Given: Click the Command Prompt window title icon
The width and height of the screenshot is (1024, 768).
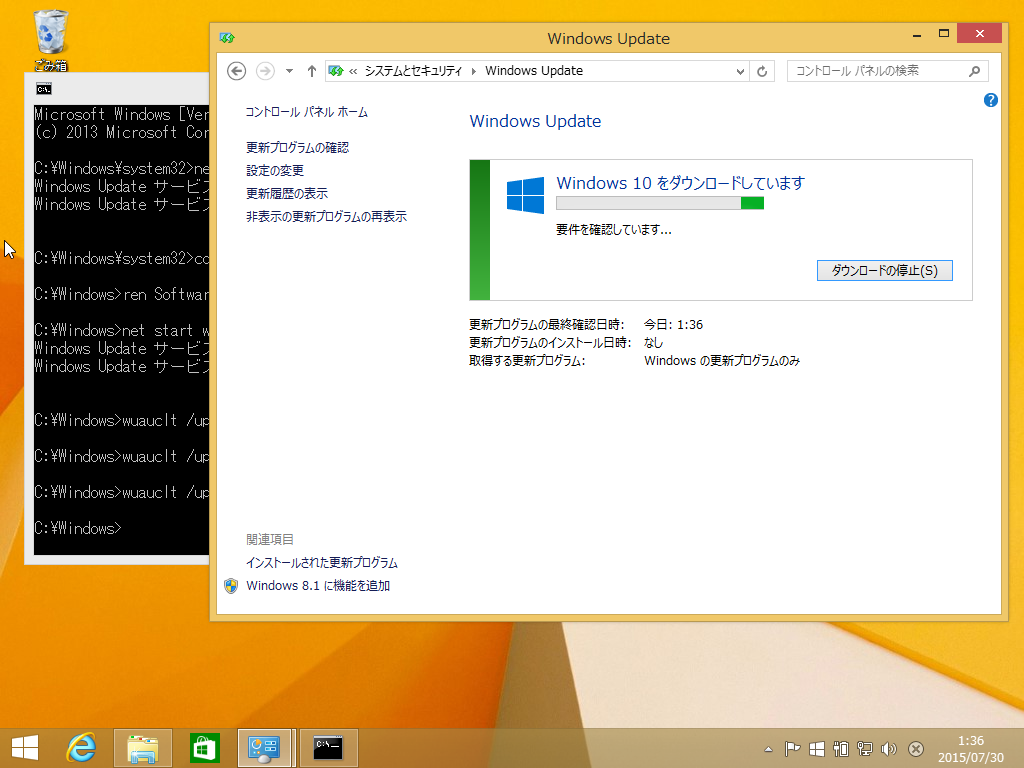Looking at the screenshot, I should pos(44,89).
